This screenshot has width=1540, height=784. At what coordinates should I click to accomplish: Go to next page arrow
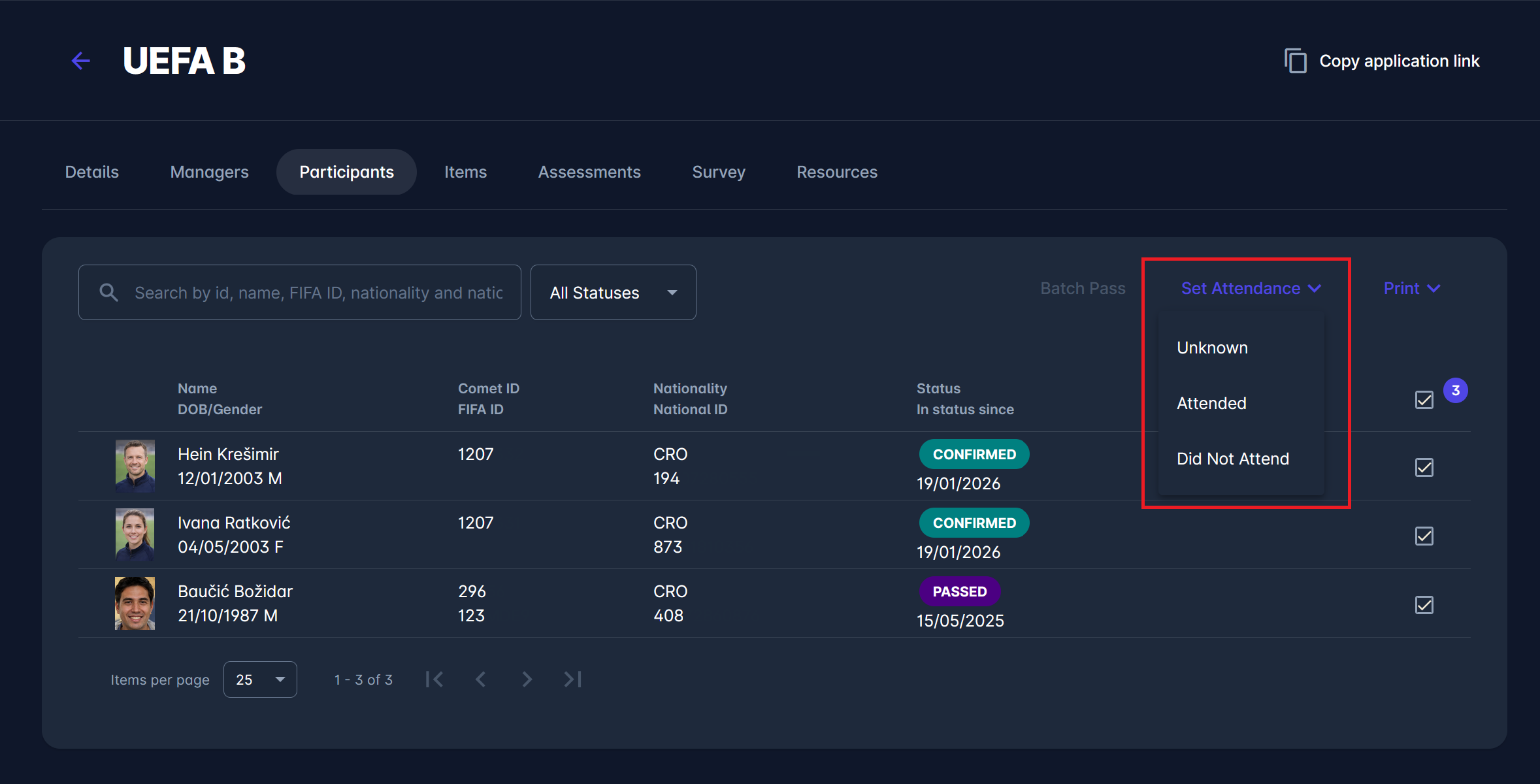pos(527,679)
